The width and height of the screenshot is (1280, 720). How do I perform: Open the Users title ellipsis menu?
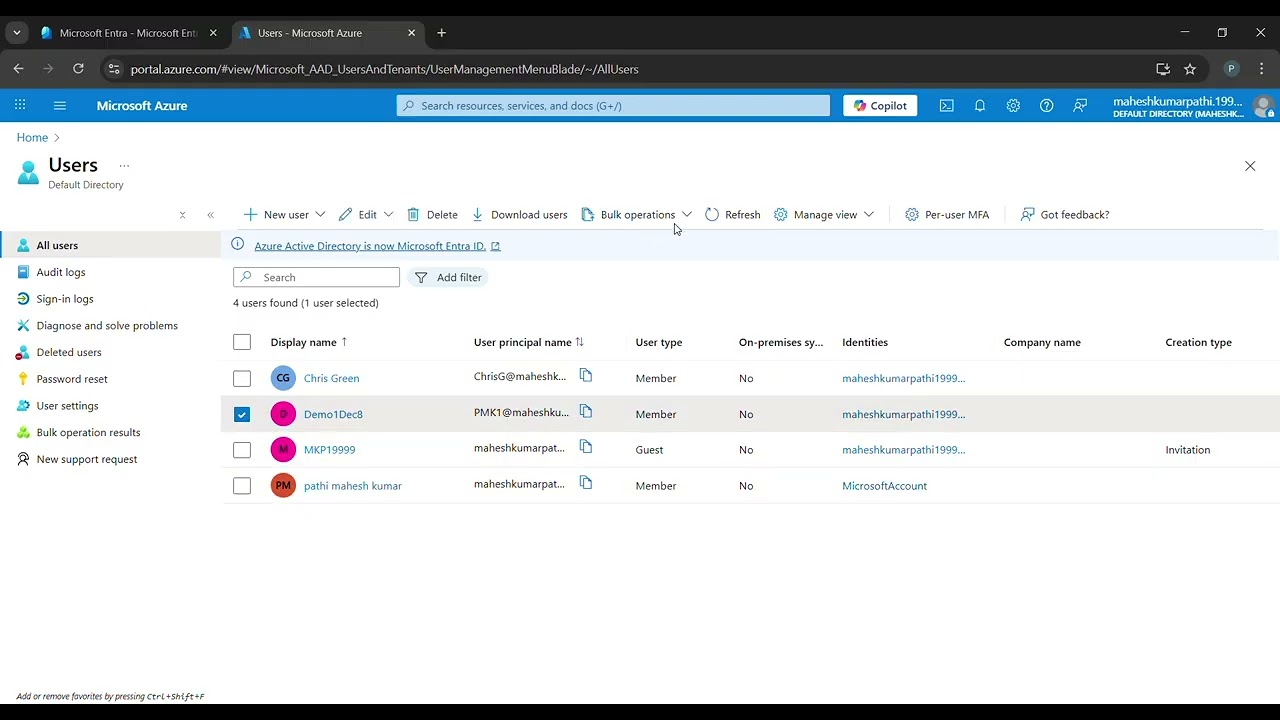pyautogui.click(x=124, y=165)
